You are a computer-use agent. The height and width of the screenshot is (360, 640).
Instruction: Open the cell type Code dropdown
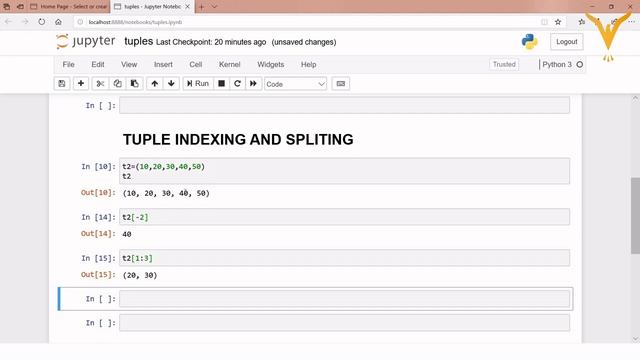(296, 84)
